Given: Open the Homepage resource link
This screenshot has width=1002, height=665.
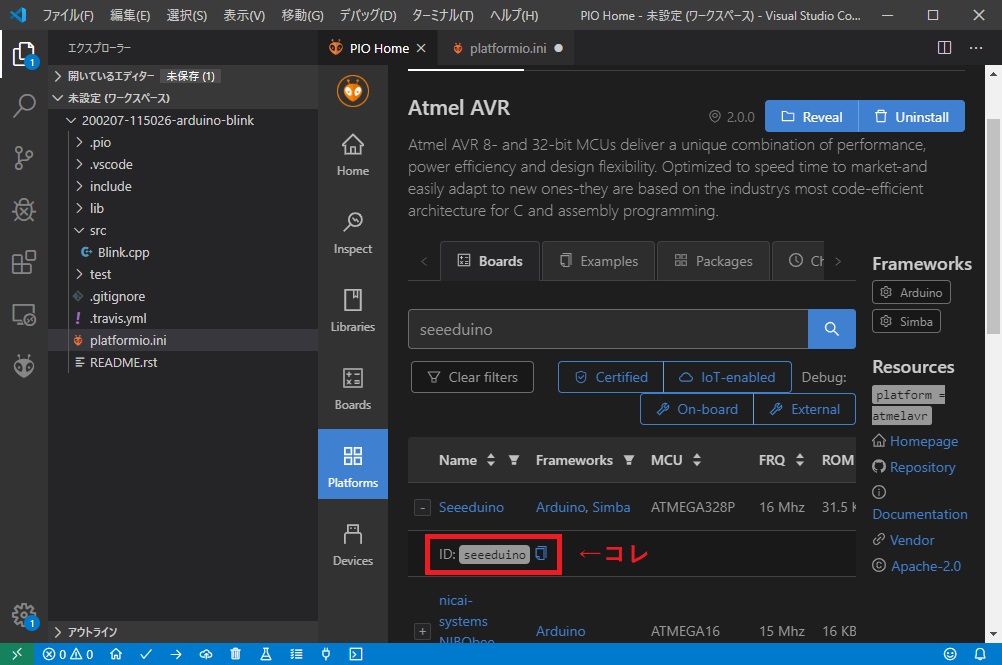Looking at the screenshot, I should click(x=923, y=441).
